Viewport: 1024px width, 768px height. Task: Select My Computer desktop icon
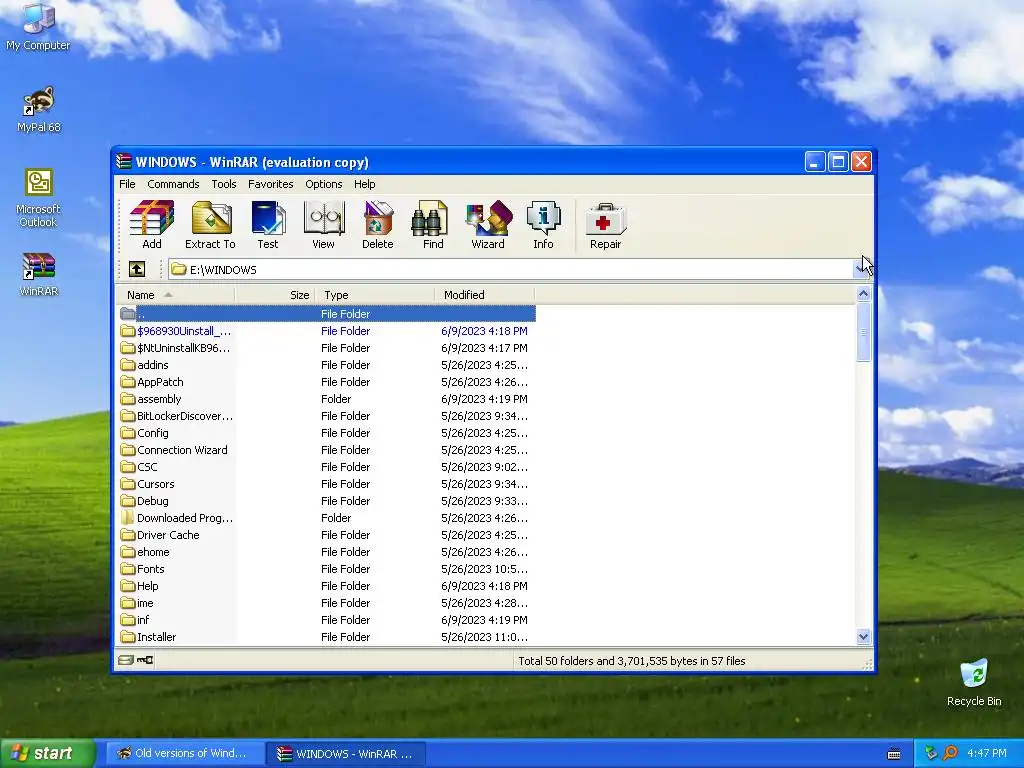[x=38, y=26]
